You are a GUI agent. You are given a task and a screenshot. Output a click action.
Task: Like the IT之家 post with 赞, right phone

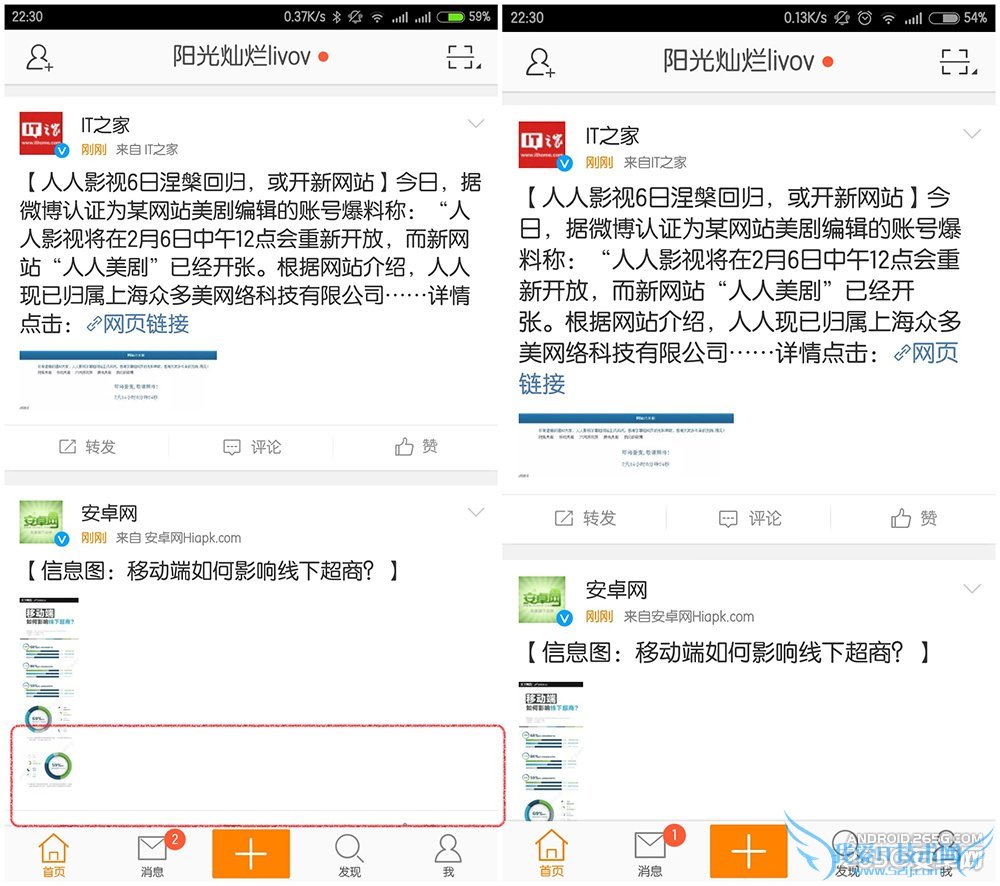pyautogui.click(x=914, y=518)
